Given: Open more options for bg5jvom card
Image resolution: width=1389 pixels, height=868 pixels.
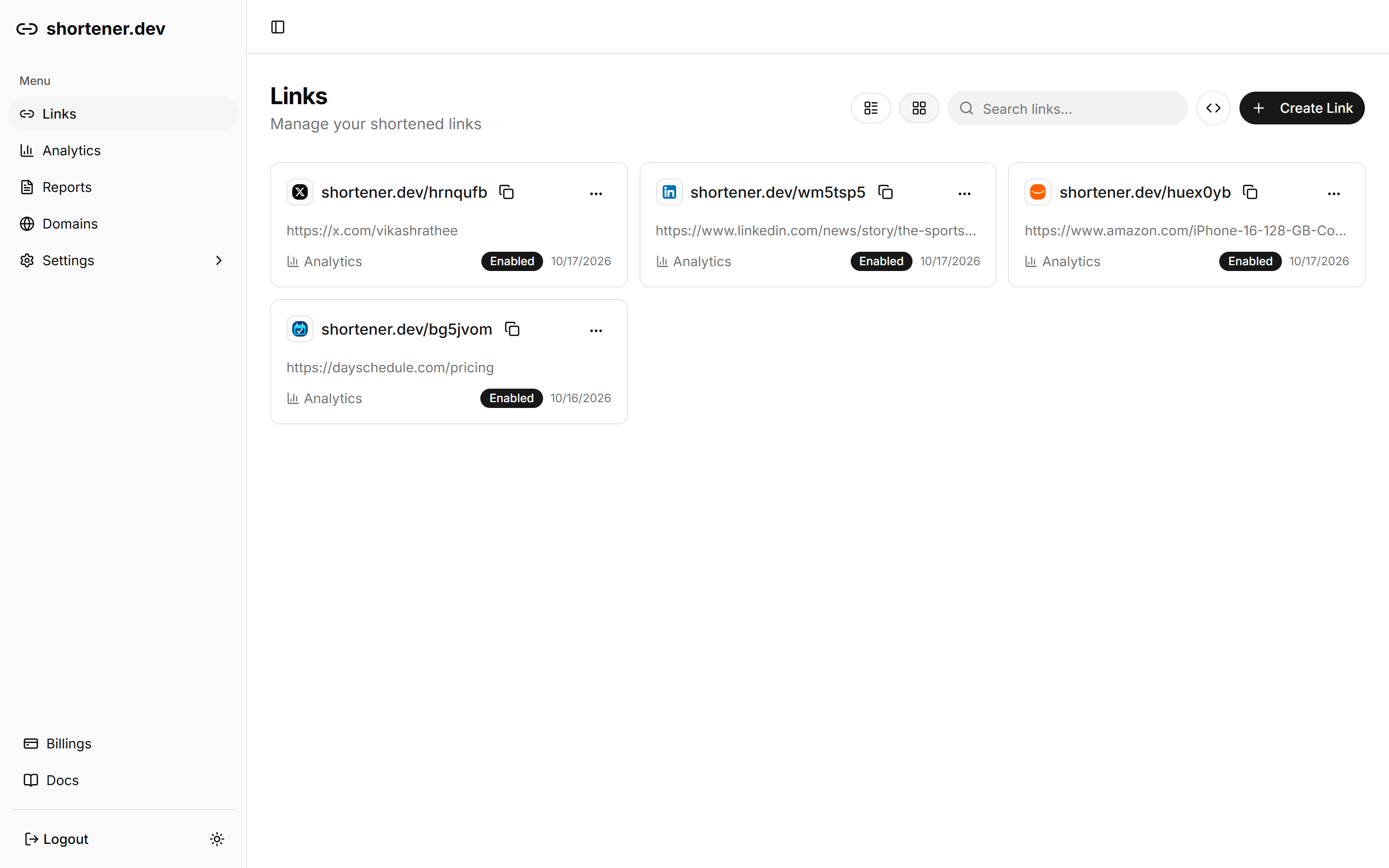Looking at the screenshot, I should (596, 331).
